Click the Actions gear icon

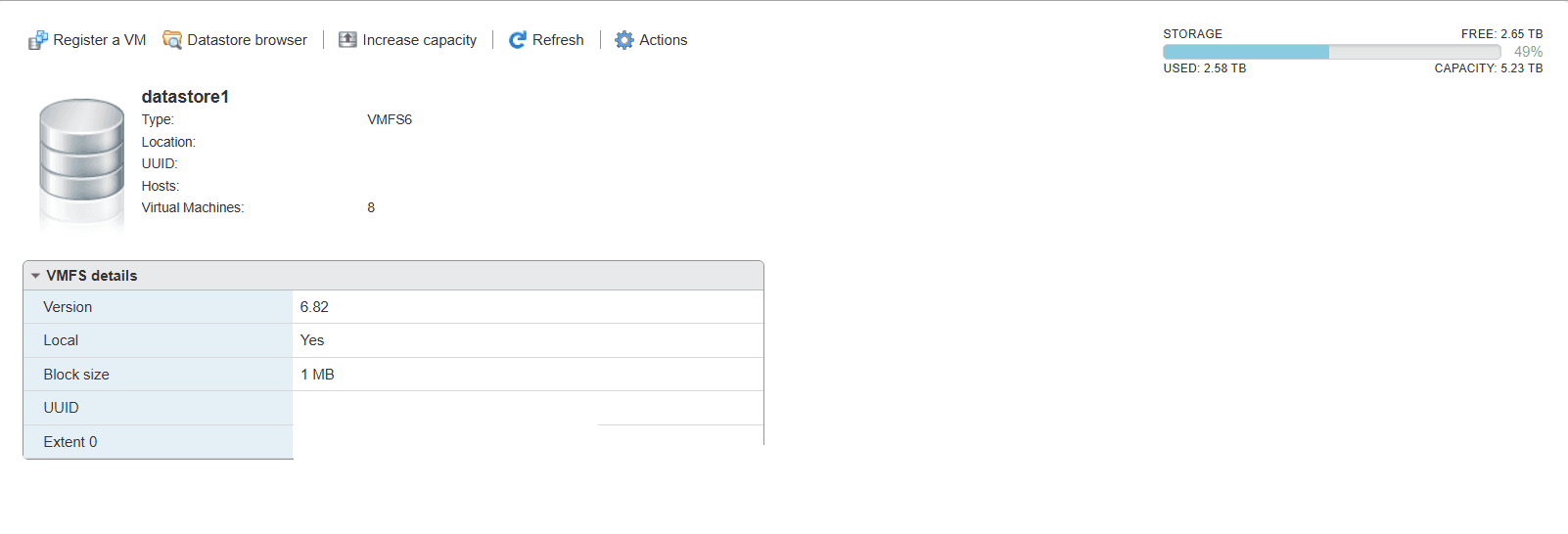click(x=624, y=40)
